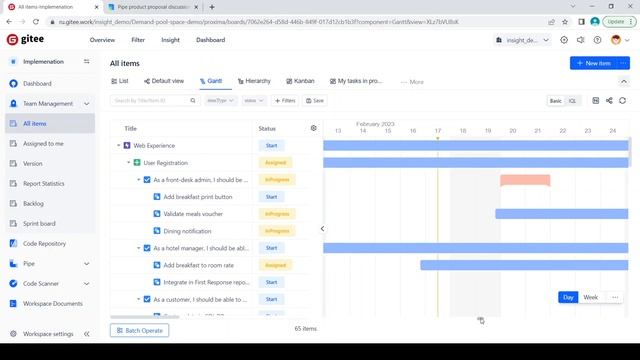The height and width of the screenshot is (360, 640).
Task: Select Basic search mode
Action: tap(556, 101)
